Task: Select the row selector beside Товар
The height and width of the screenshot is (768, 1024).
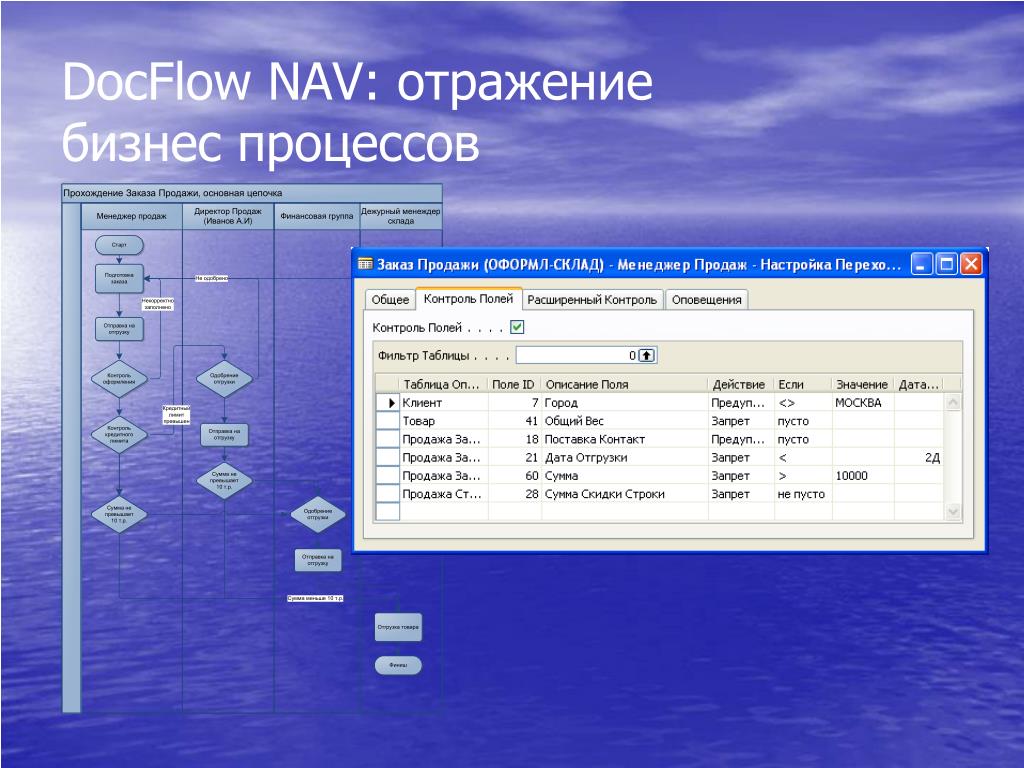Action: (388, 421)
